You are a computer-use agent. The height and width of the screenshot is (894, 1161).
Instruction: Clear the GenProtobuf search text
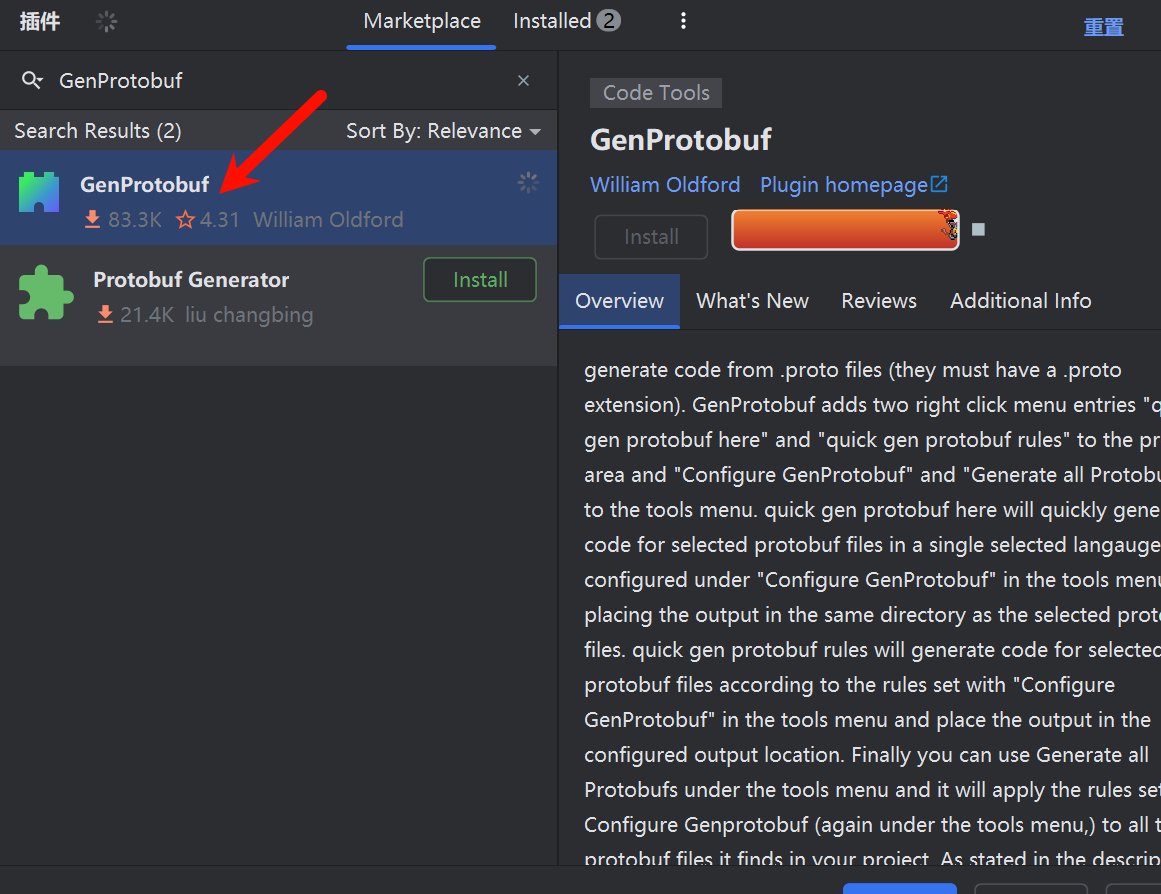pyautogui.click(x=523, y=81)
